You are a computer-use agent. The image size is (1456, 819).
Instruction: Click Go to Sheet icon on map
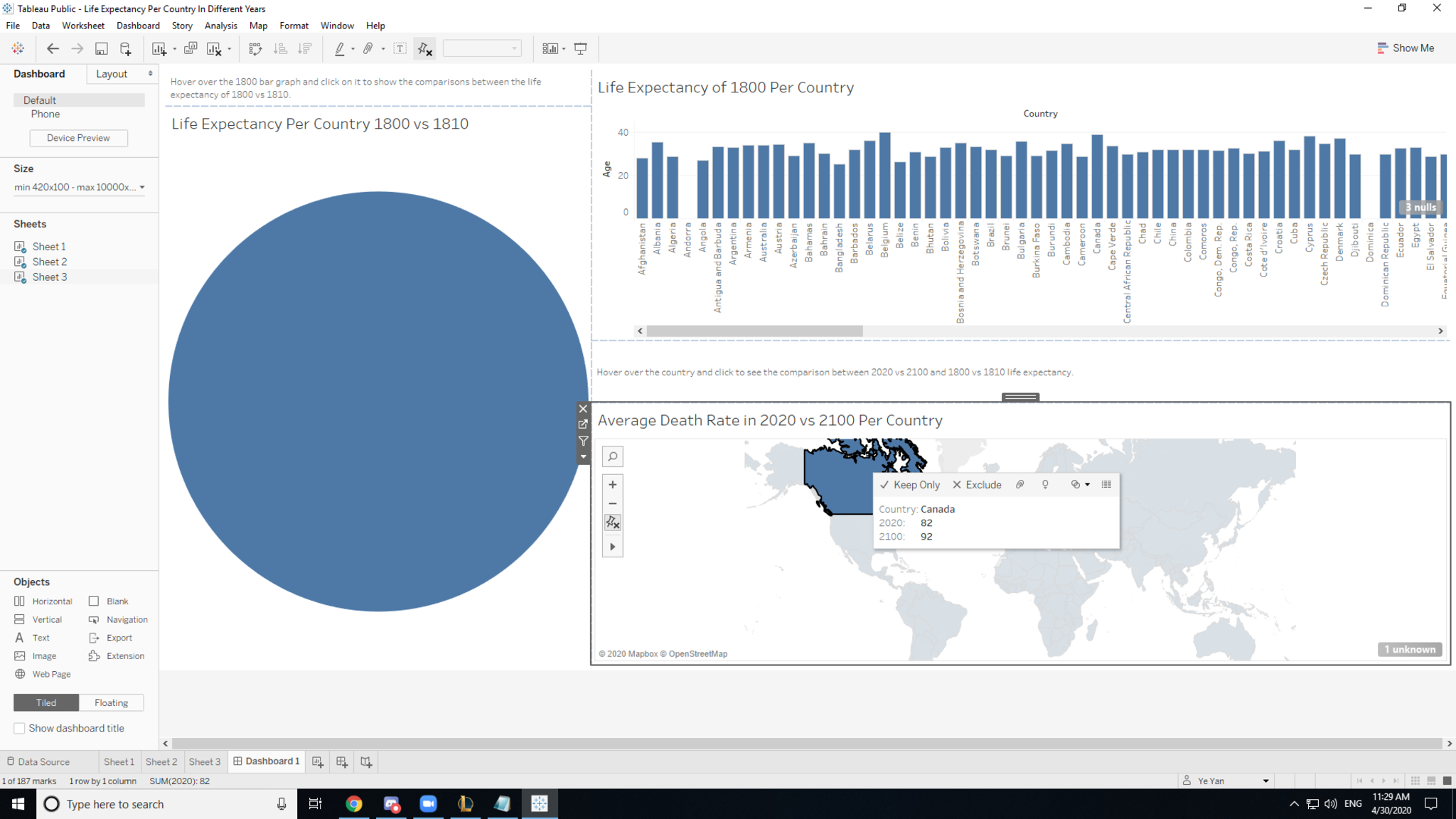[x=583, y=424]
